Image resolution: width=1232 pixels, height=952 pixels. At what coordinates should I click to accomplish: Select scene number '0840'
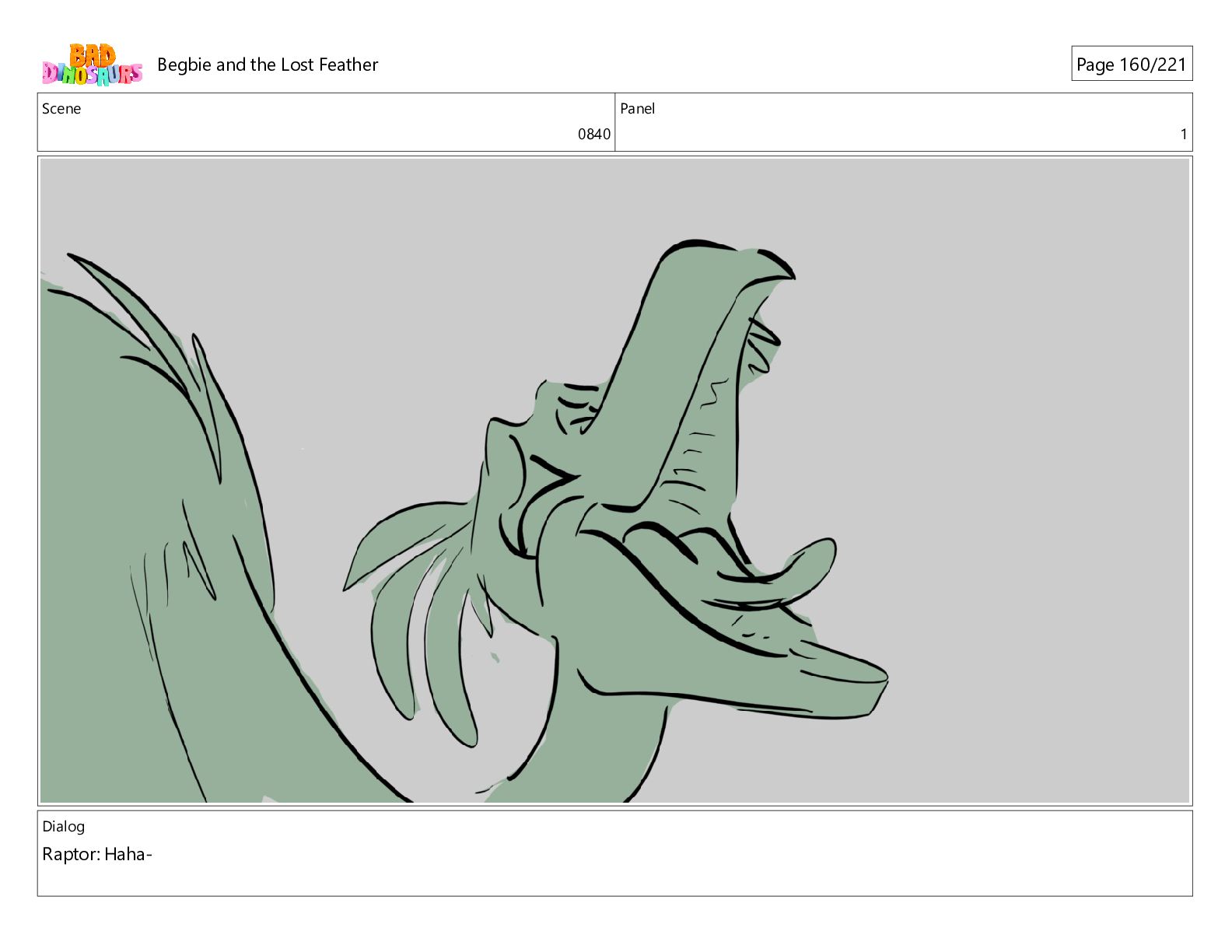click(x=594, y=134)
